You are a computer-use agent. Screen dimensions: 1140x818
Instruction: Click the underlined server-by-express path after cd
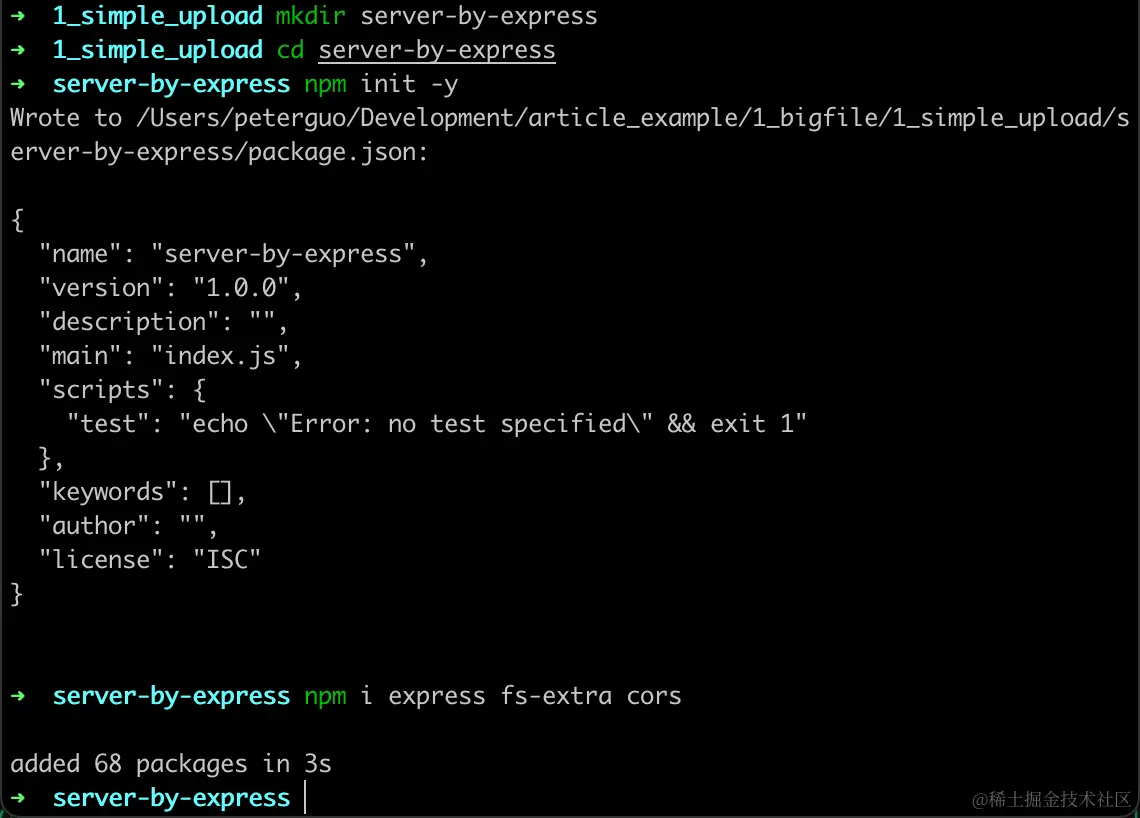pyautogui.click(x=436, y=50)
